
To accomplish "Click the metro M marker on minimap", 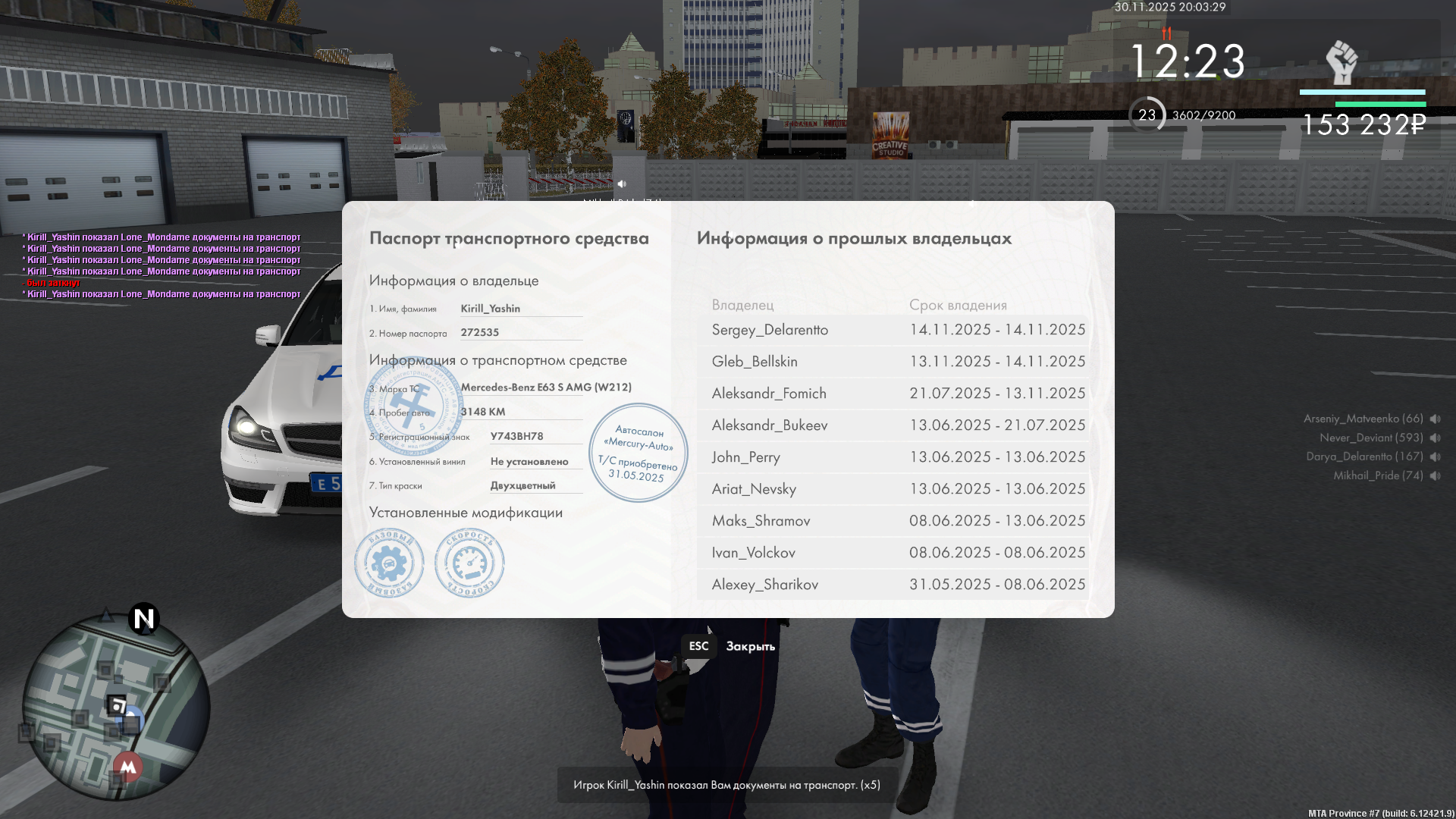I will coord(128,767).
